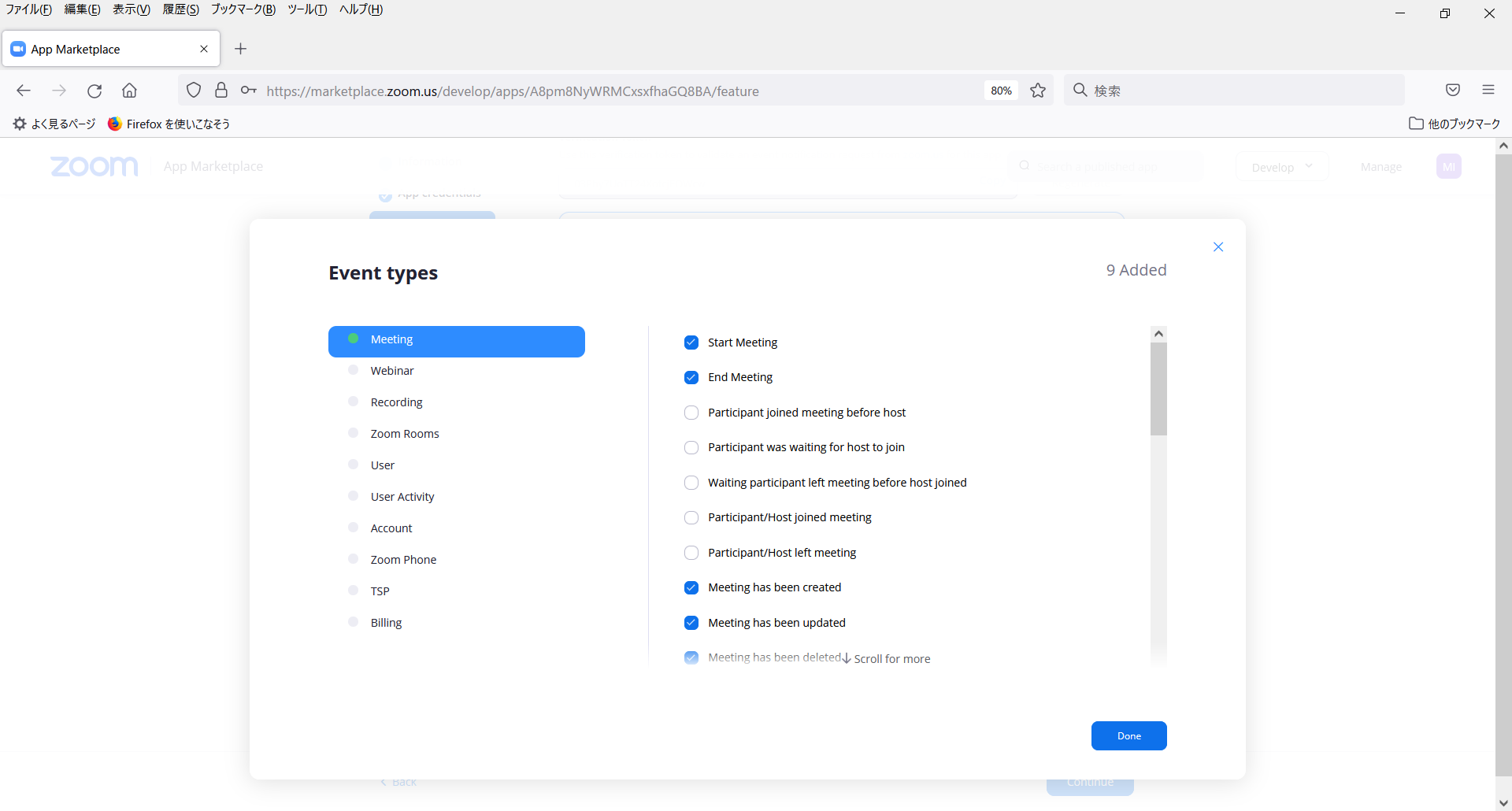Save the page to Pocket

(x=1452, y=90)
